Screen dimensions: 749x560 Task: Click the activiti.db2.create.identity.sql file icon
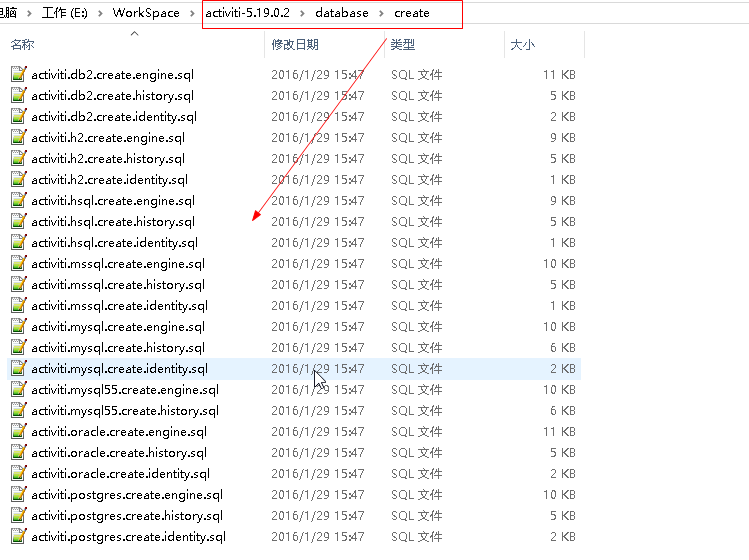(x=19, y=116)
